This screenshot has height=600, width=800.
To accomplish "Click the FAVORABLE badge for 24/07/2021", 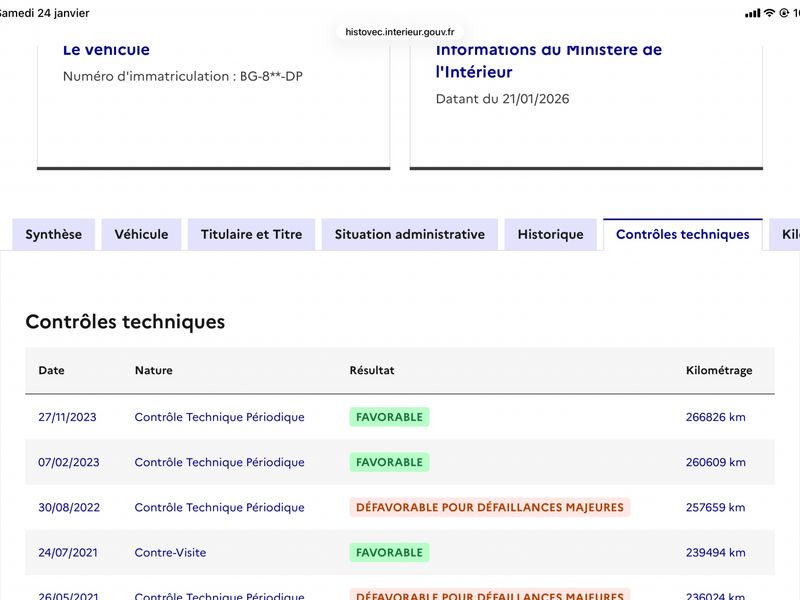I will (389, 553).
